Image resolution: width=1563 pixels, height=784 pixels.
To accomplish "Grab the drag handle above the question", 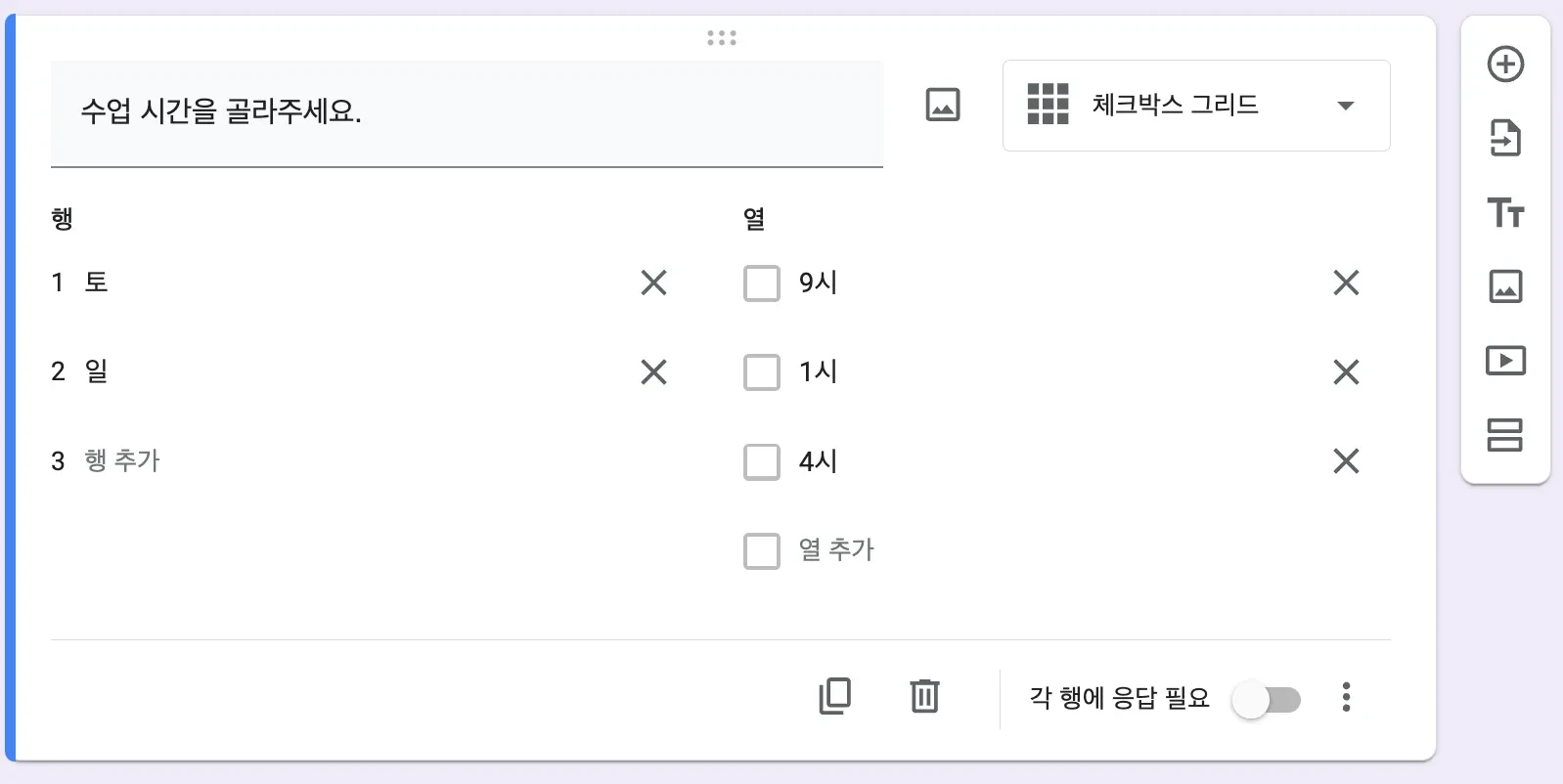I will (x=722, y=38).
